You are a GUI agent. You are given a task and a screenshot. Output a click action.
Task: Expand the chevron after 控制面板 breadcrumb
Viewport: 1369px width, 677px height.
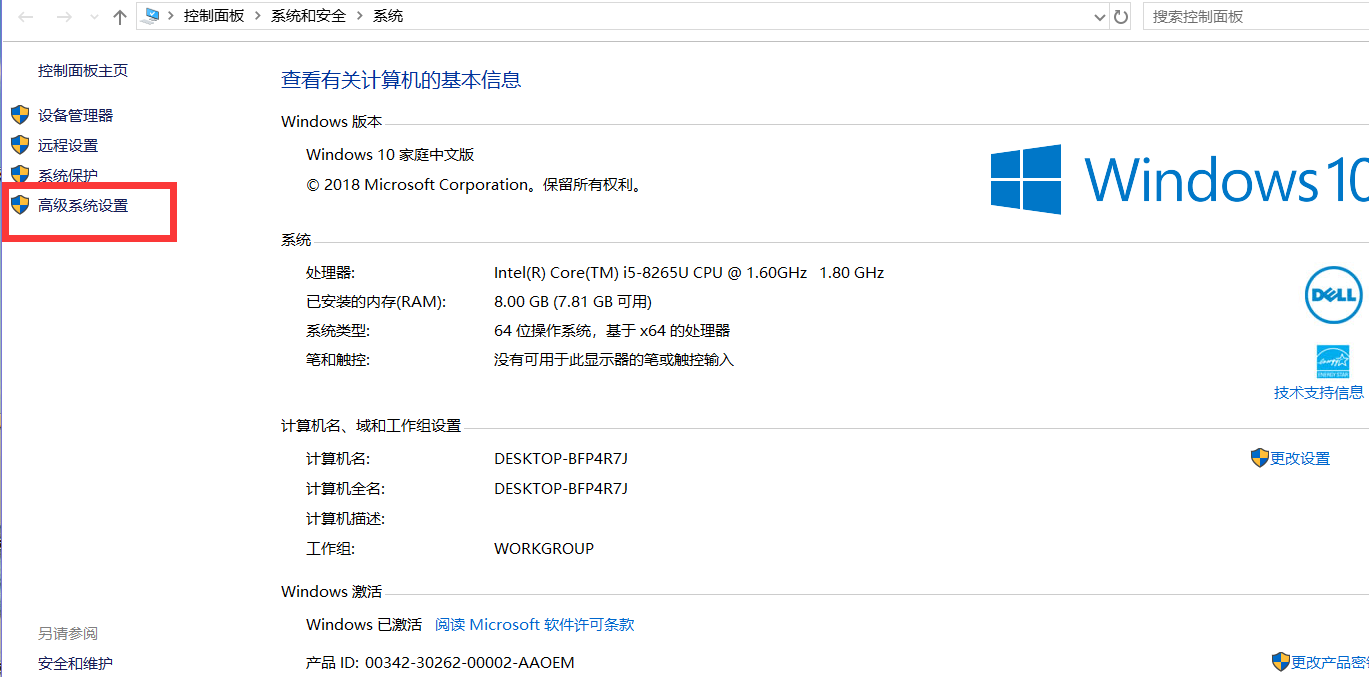[258, 17]
